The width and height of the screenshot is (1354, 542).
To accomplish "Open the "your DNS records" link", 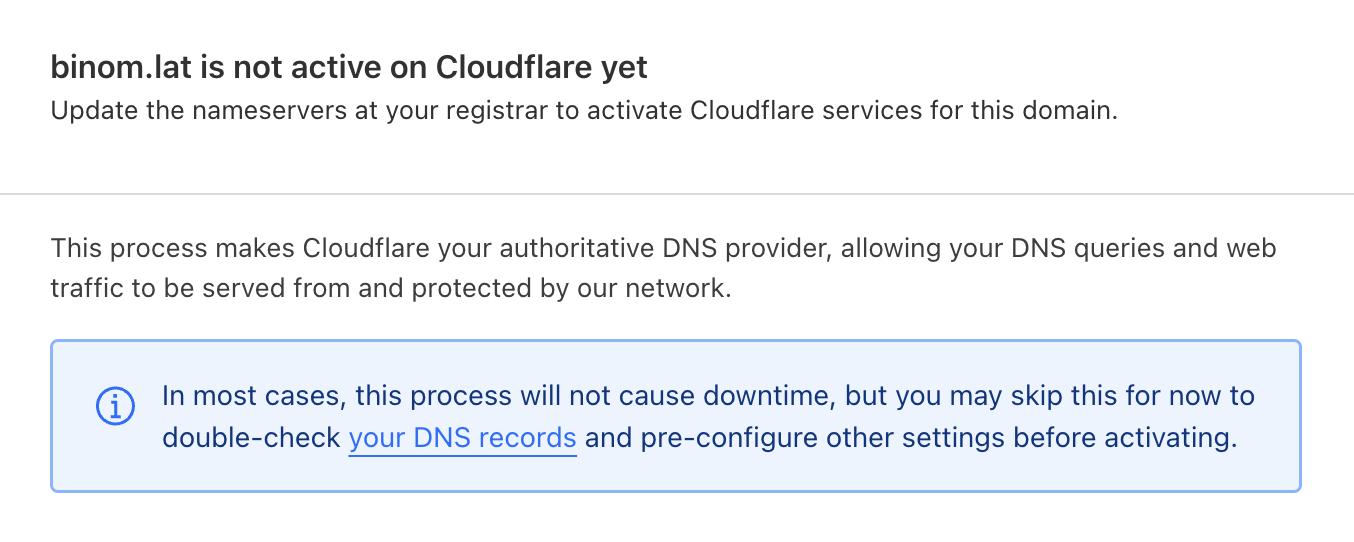I will point(462,438).
